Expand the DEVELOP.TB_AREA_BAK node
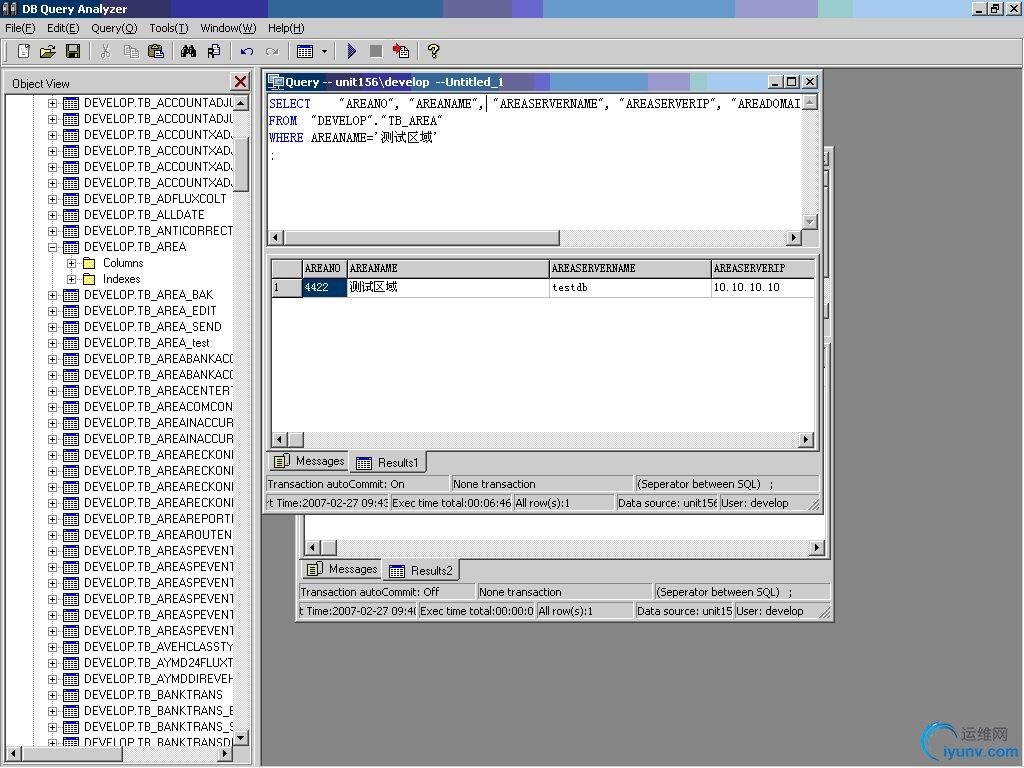 (52, 295)
